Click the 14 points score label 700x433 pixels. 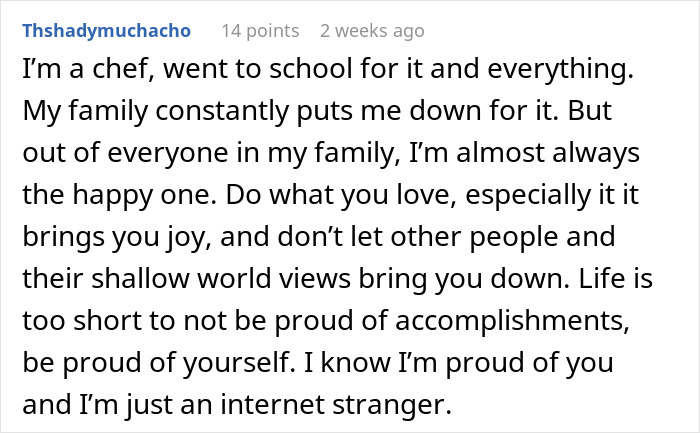point(260,31)
